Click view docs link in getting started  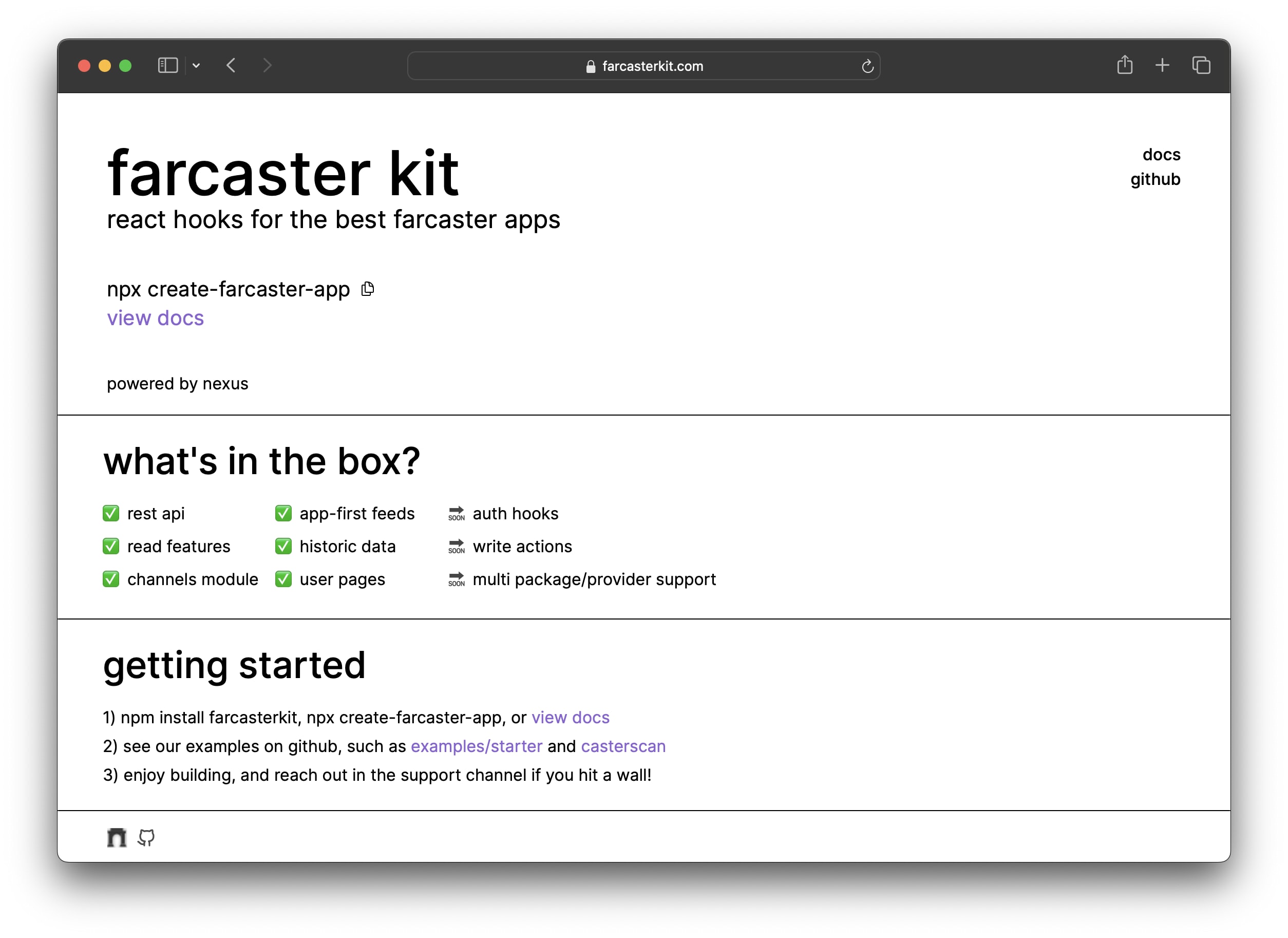coord(570,718)
